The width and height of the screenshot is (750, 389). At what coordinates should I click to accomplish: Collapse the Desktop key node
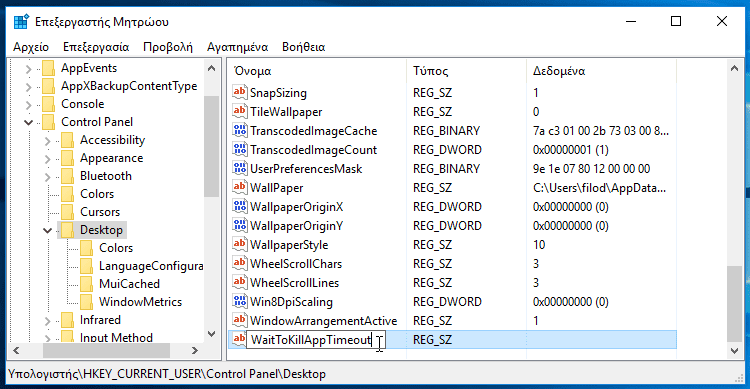click(47, 231)
